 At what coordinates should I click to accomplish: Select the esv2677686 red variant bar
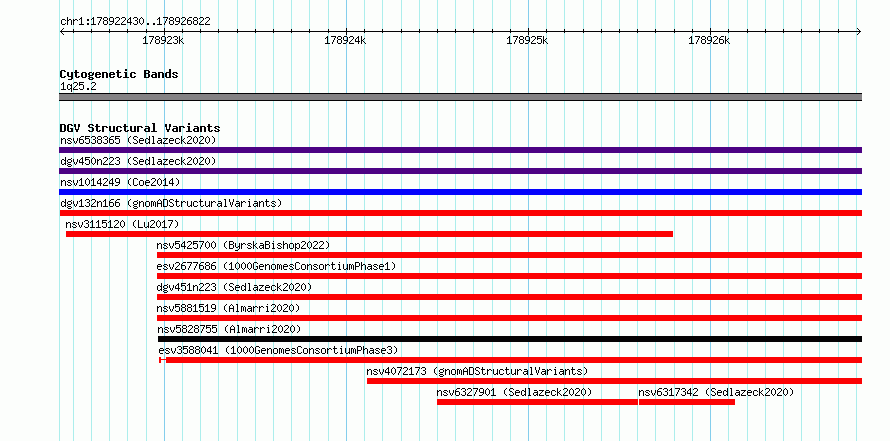click(x=510, y=276)
